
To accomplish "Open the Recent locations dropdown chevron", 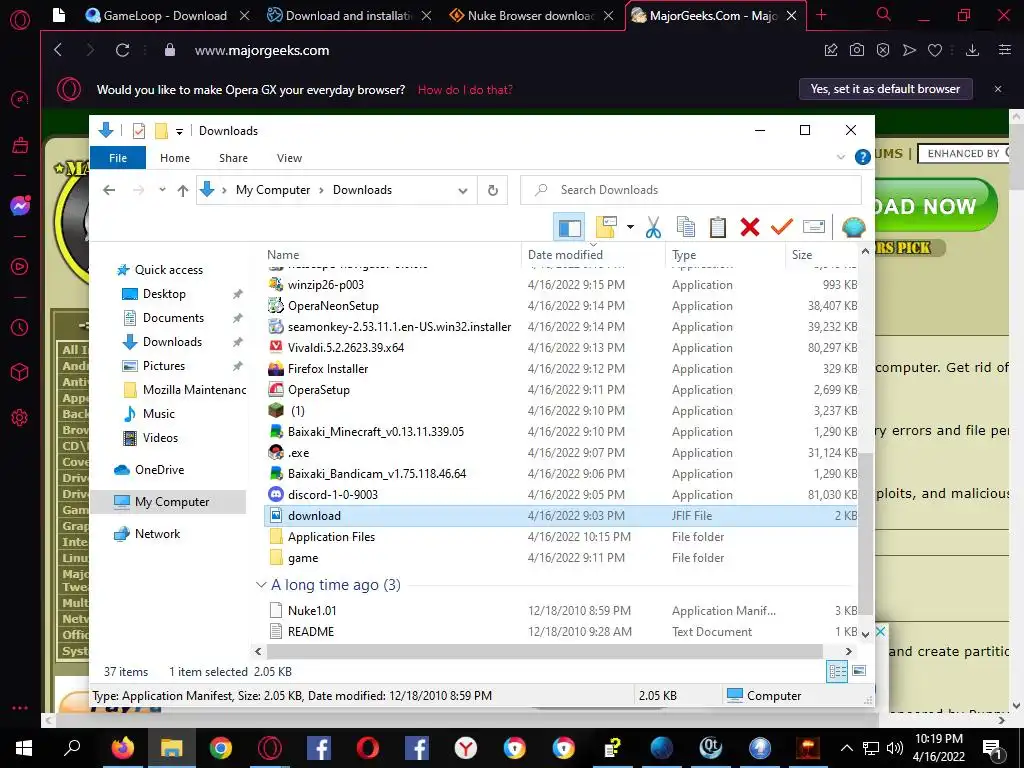I will (162, 190).
